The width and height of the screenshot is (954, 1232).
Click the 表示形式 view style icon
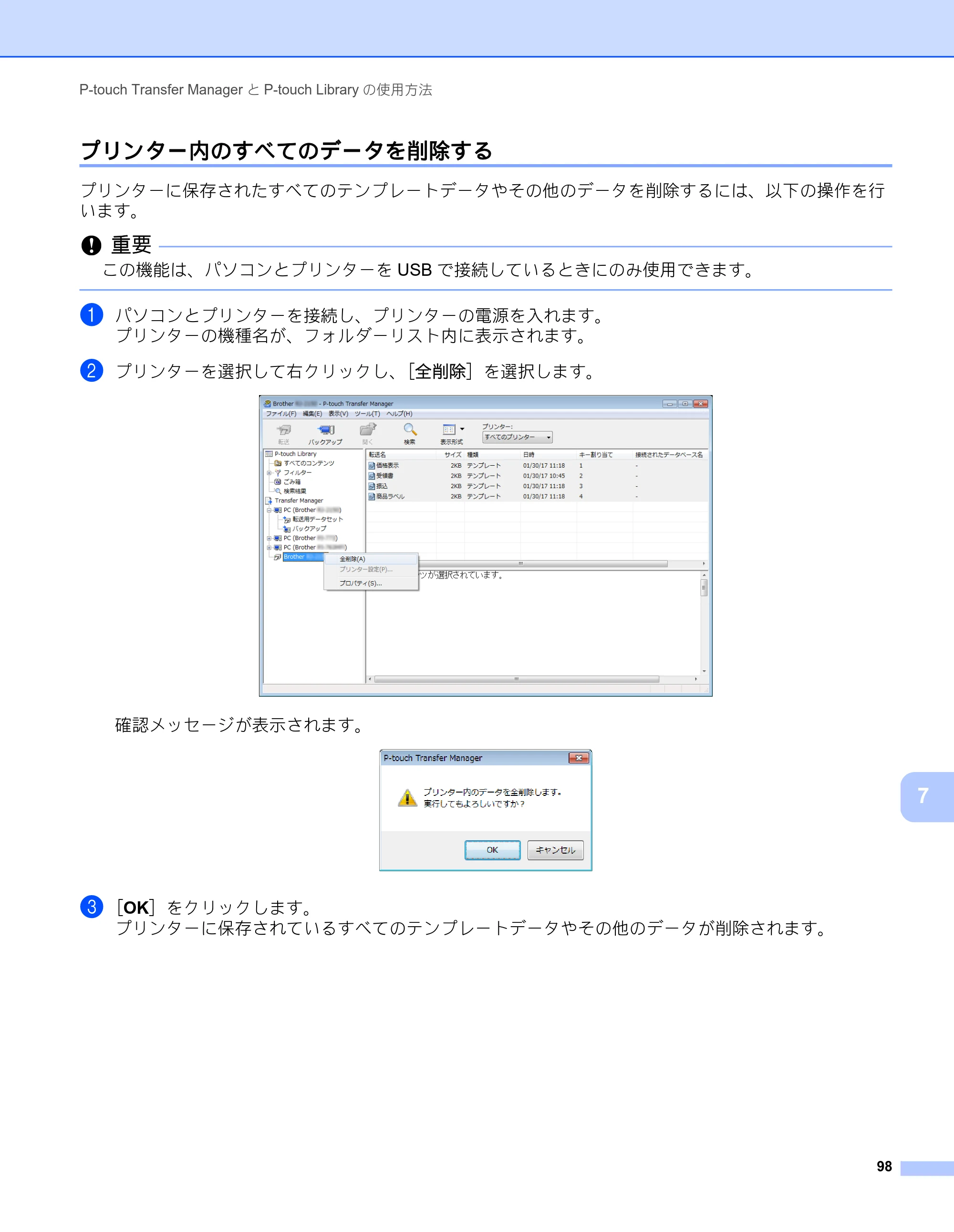(449, 430)
